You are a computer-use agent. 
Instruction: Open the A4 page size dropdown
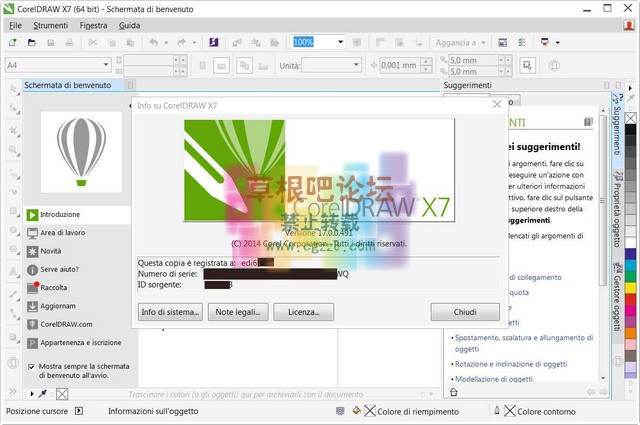point(106,65)
